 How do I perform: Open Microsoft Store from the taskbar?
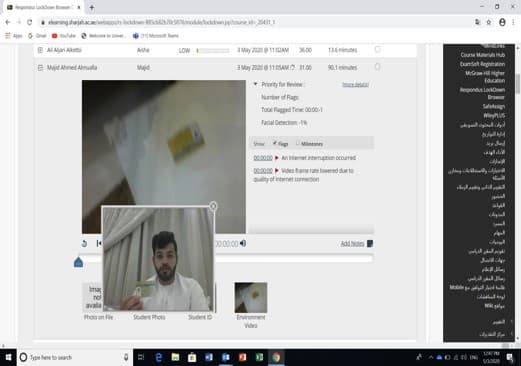click(x=192, y=357)
